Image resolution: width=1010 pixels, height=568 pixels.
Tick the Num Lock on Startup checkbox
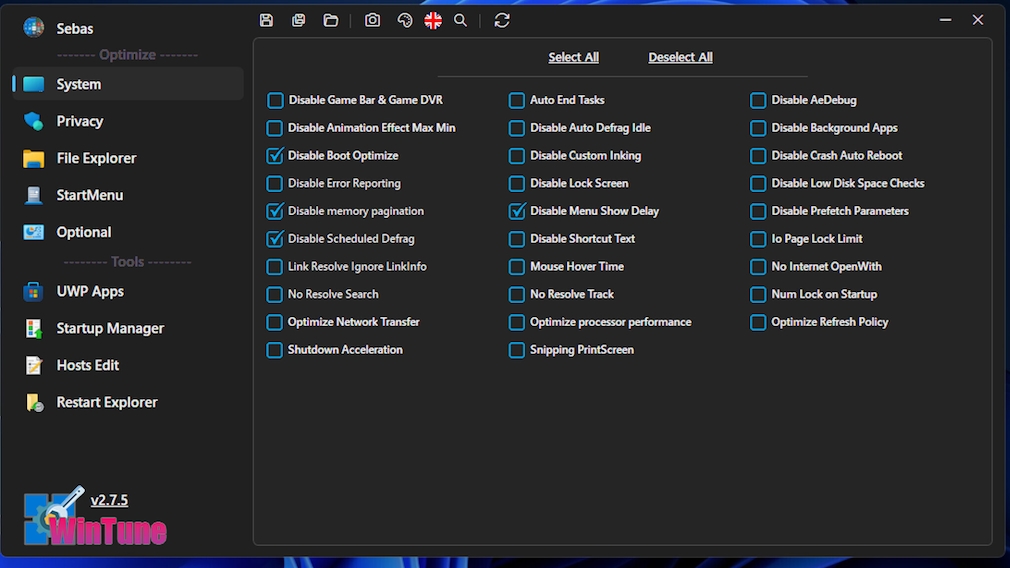[759, 295]
